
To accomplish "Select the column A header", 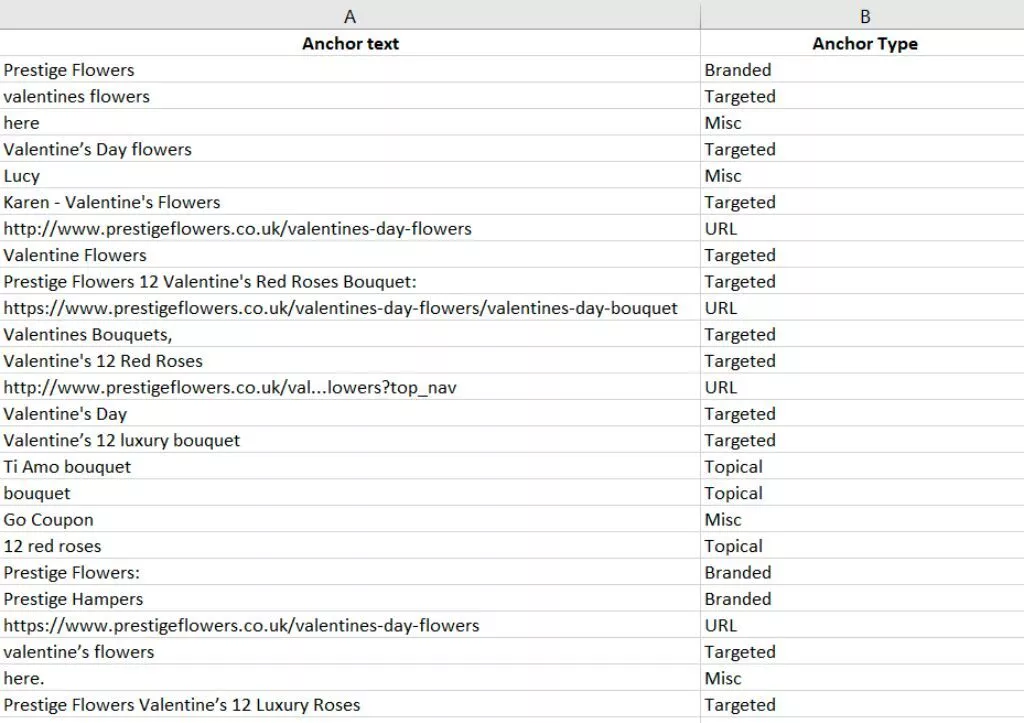I will pos(350,16).
